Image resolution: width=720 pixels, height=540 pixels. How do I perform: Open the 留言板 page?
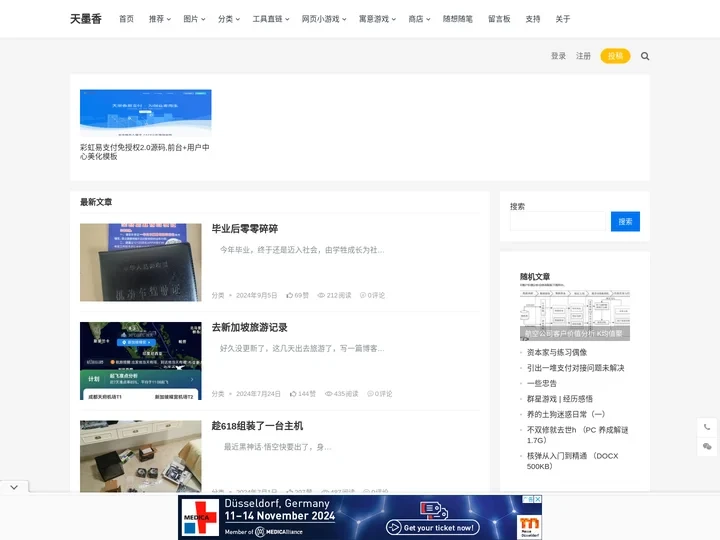click(499, 19)
